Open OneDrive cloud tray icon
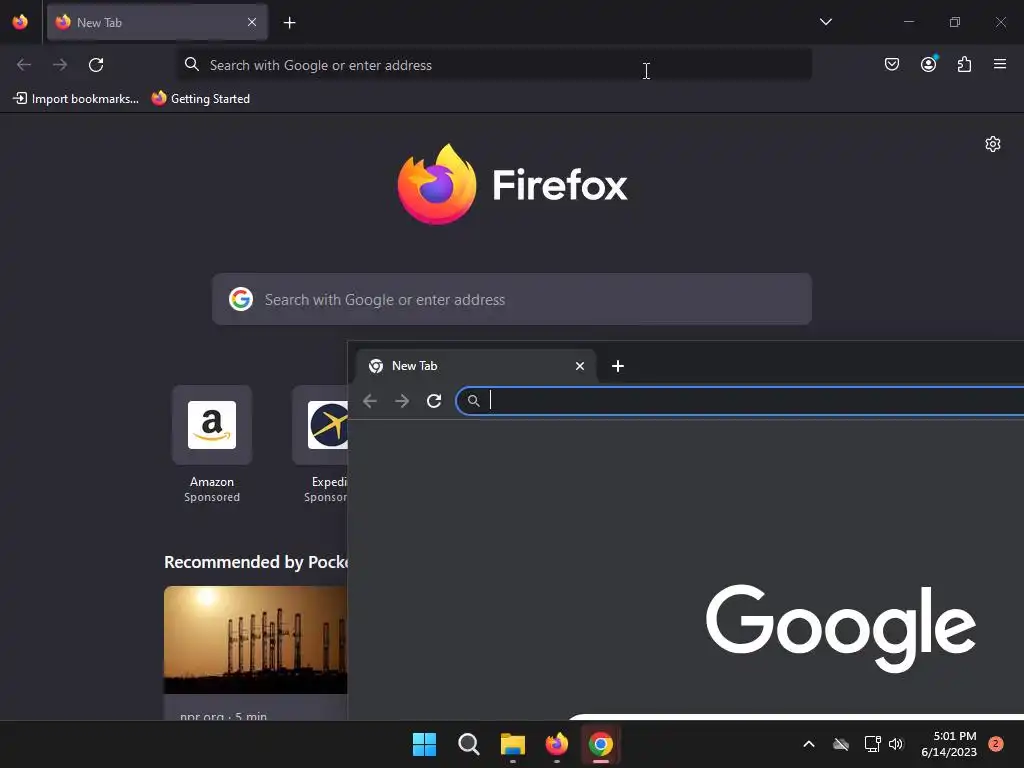Viewport: 1024px width, 768px height. [x=841, y=744]
